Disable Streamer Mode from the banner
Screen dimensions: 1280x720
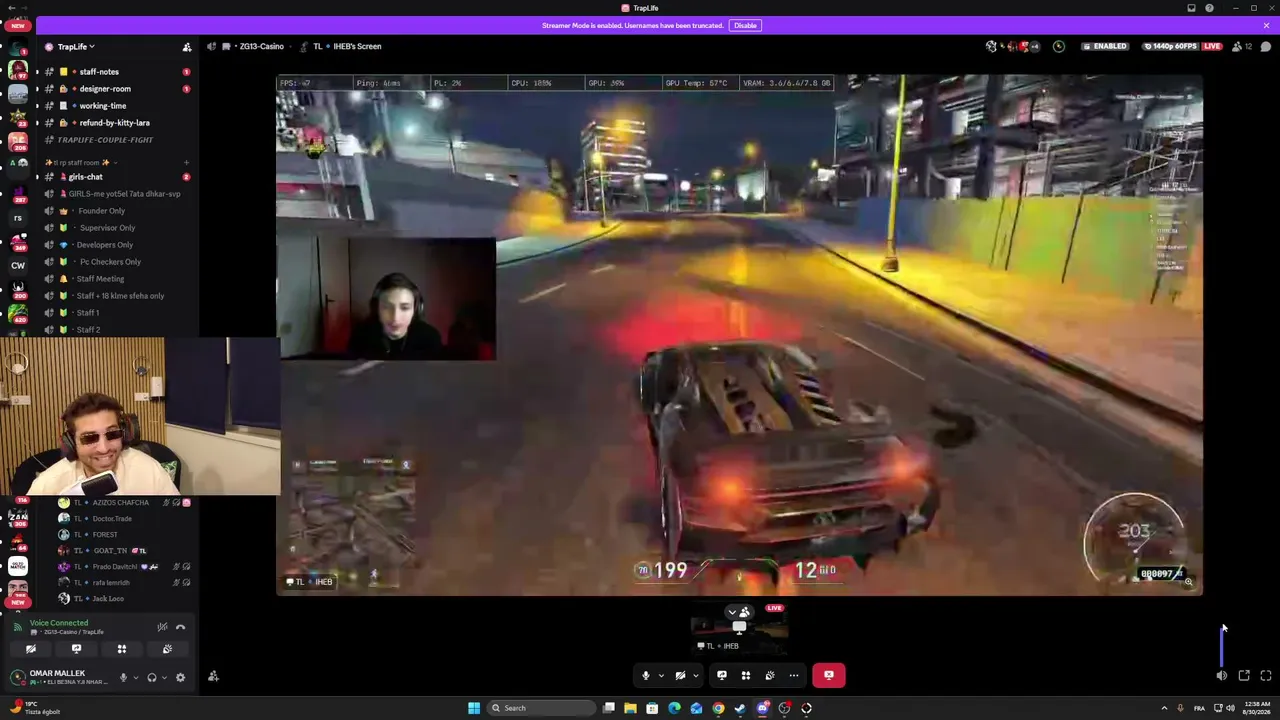pos(745,26)
